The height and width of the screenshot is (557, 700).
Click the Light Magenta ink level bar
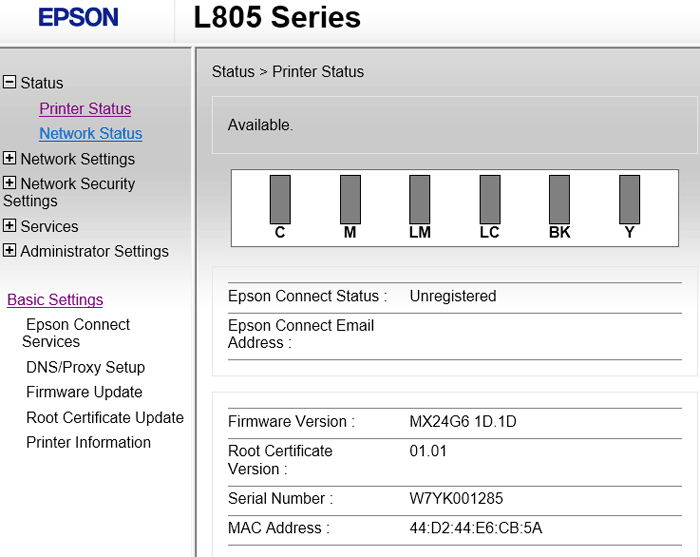pos(420,199)
